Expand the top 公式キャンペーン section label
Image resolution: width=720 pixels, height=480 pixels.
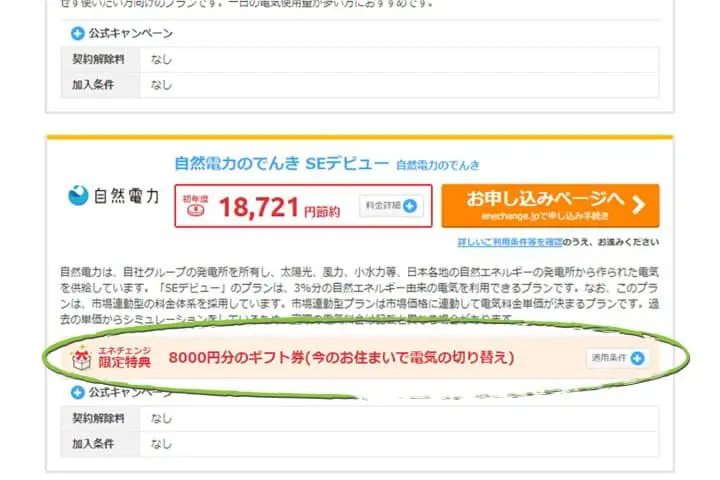130,33
